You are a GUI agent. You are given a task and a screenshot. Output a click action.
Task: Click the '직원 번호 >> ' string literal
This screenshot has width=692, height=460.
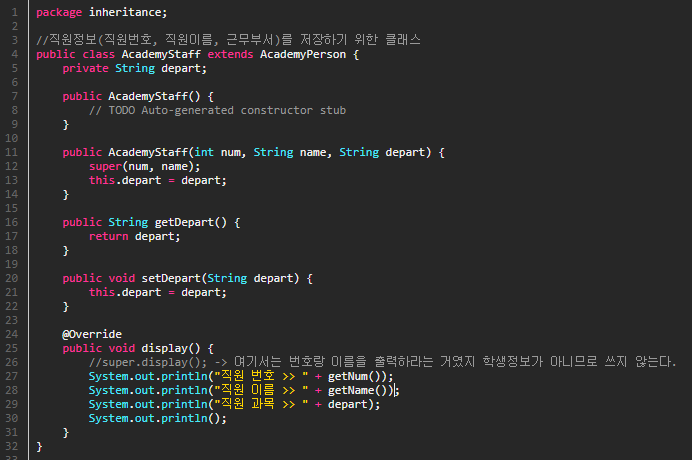[261, 376]
